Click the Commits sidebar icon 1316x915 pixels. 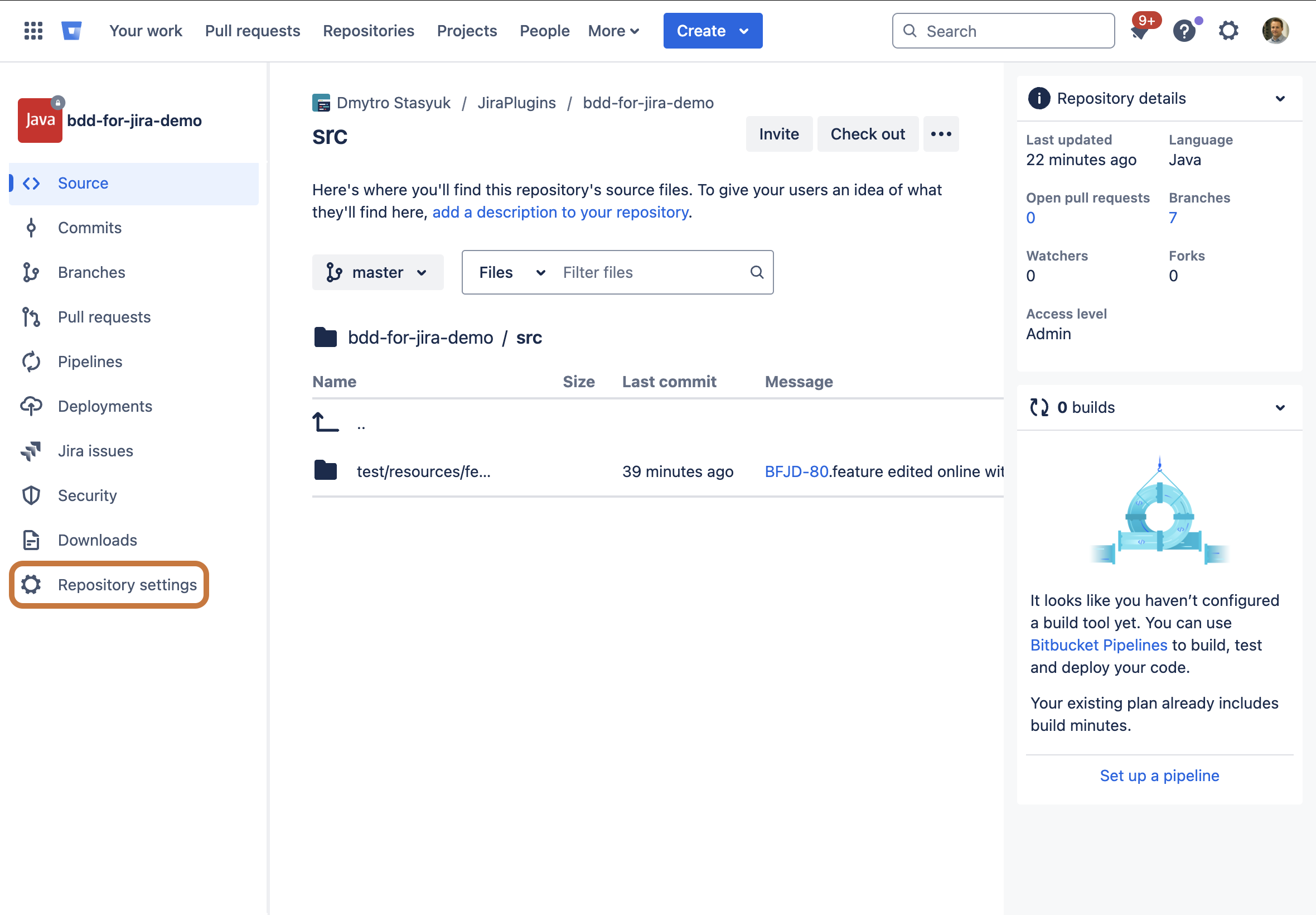[x=32, y=228]
